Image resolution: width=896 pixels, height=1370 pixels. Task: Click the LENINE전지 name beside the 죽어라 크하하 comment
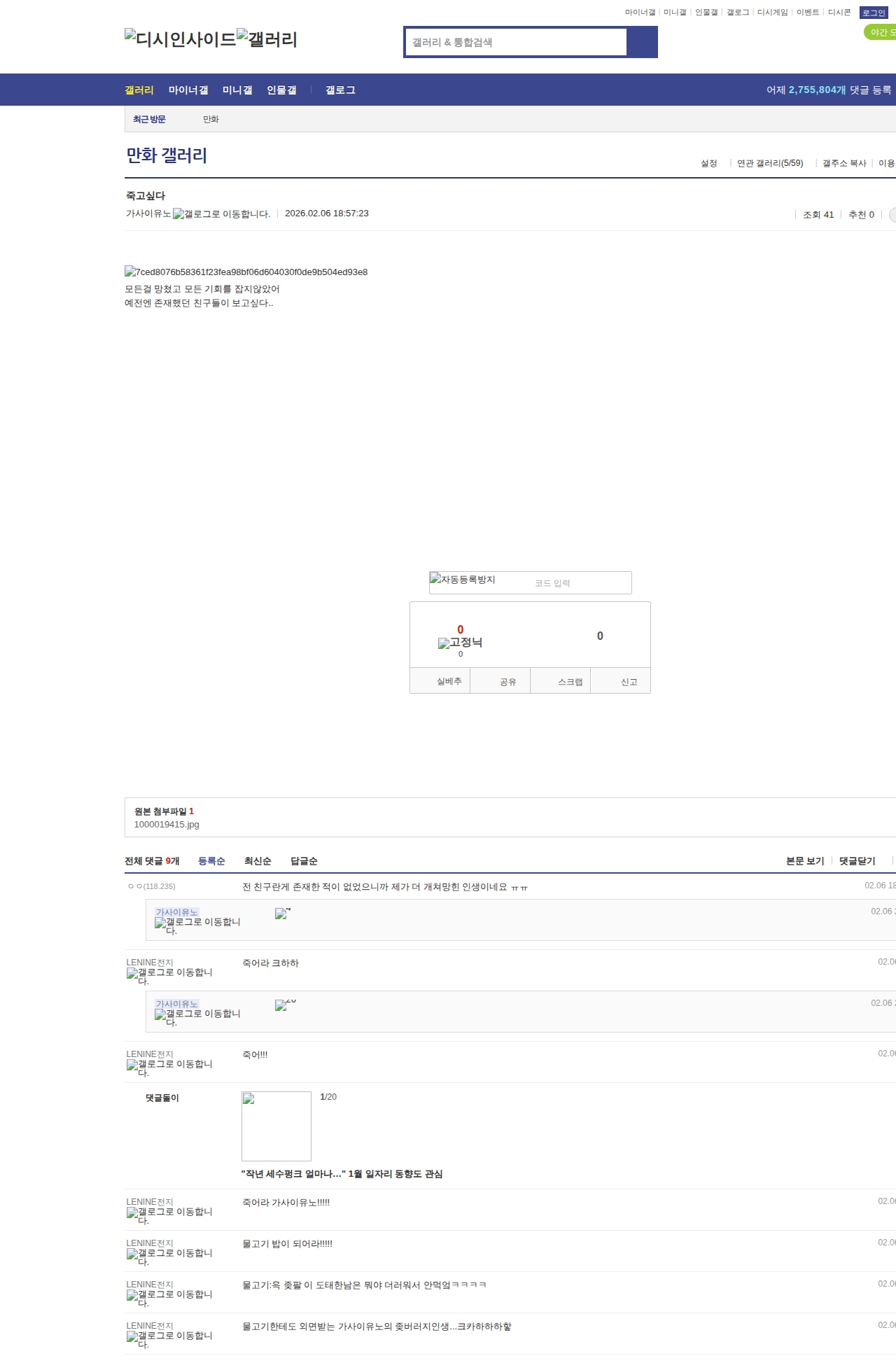(150, 963)
